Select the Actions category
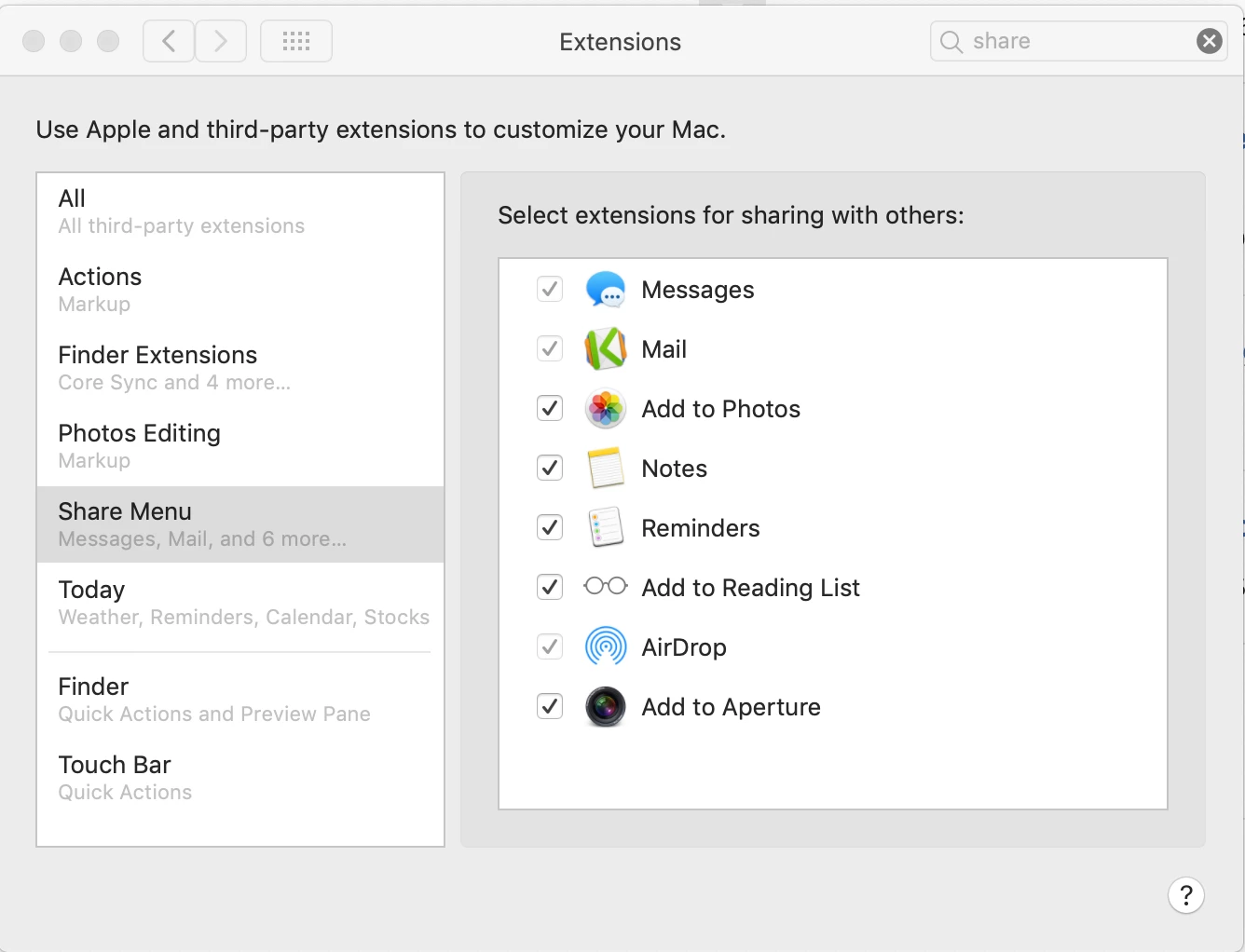This screenshot has height=952, width=1245. pyautogui.click(x=240, y=290)
